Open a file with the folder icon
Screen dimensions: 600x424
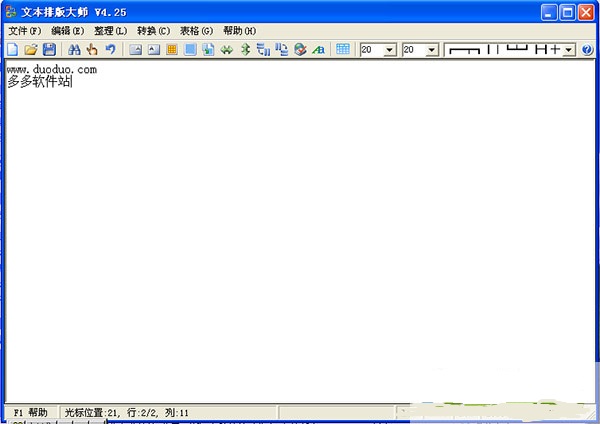tap(30, 49)
